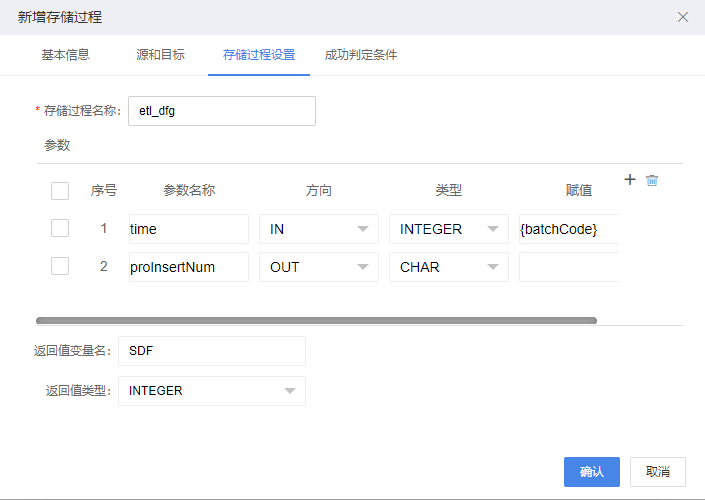
Task: Click the 返回值变量名 field containing SDF
Action: pos(212,351)
